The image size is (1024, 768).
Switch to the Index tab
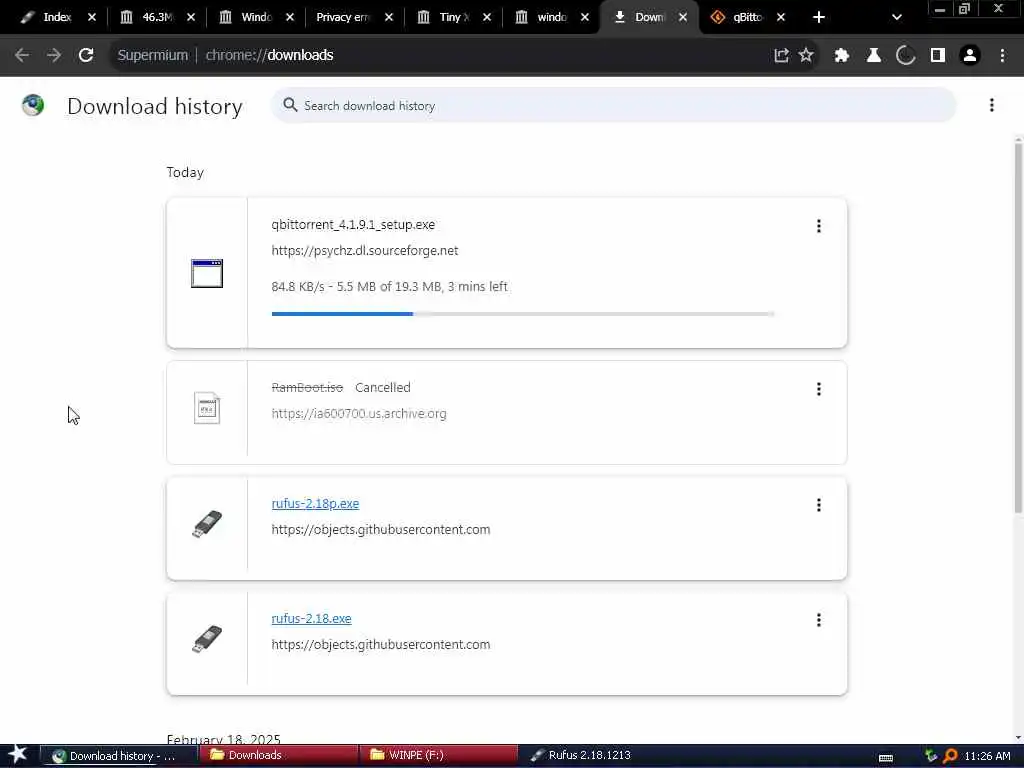tap(57, 18)
